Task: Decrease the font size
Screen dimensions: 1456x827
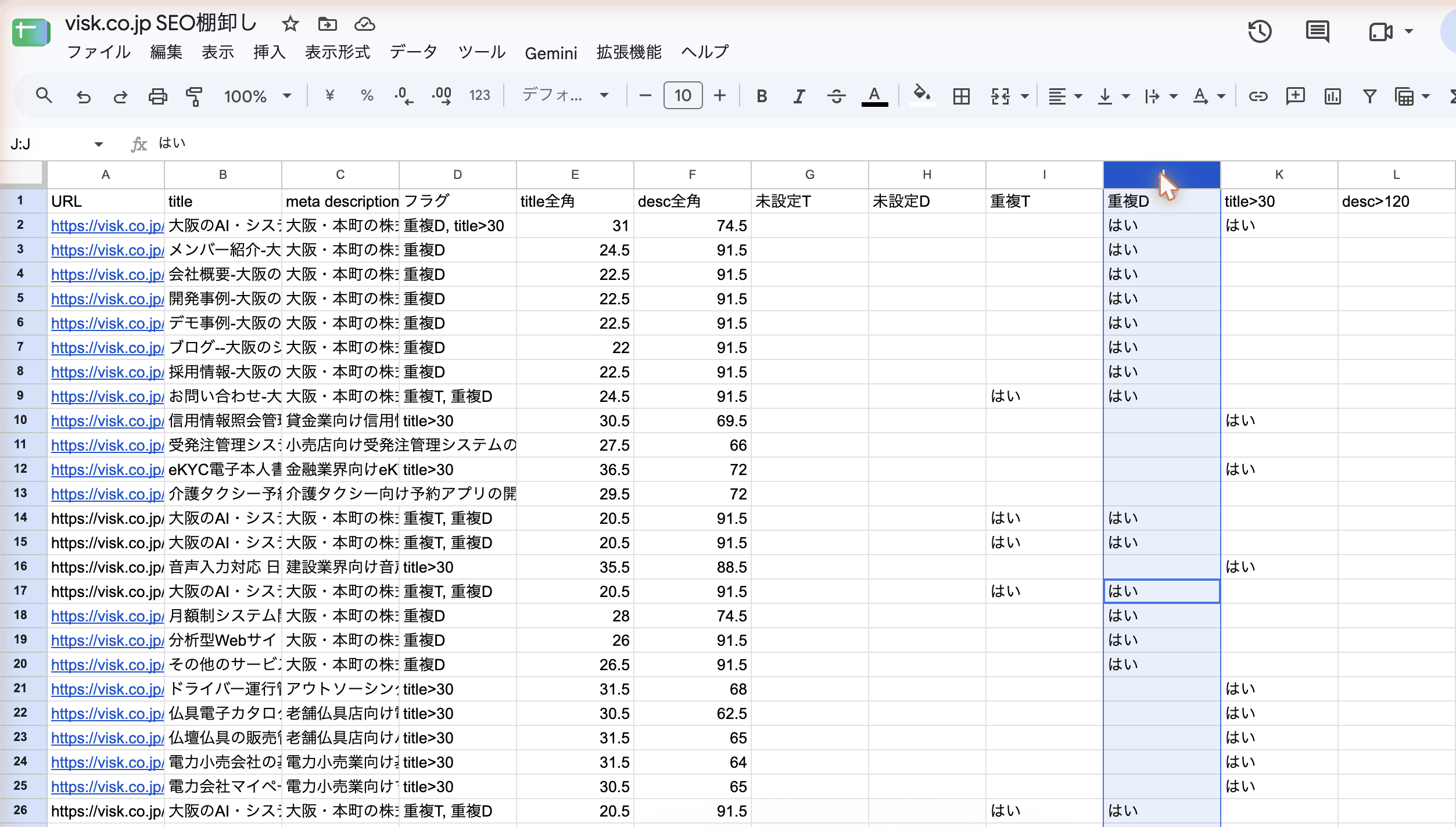Action: 645,96
